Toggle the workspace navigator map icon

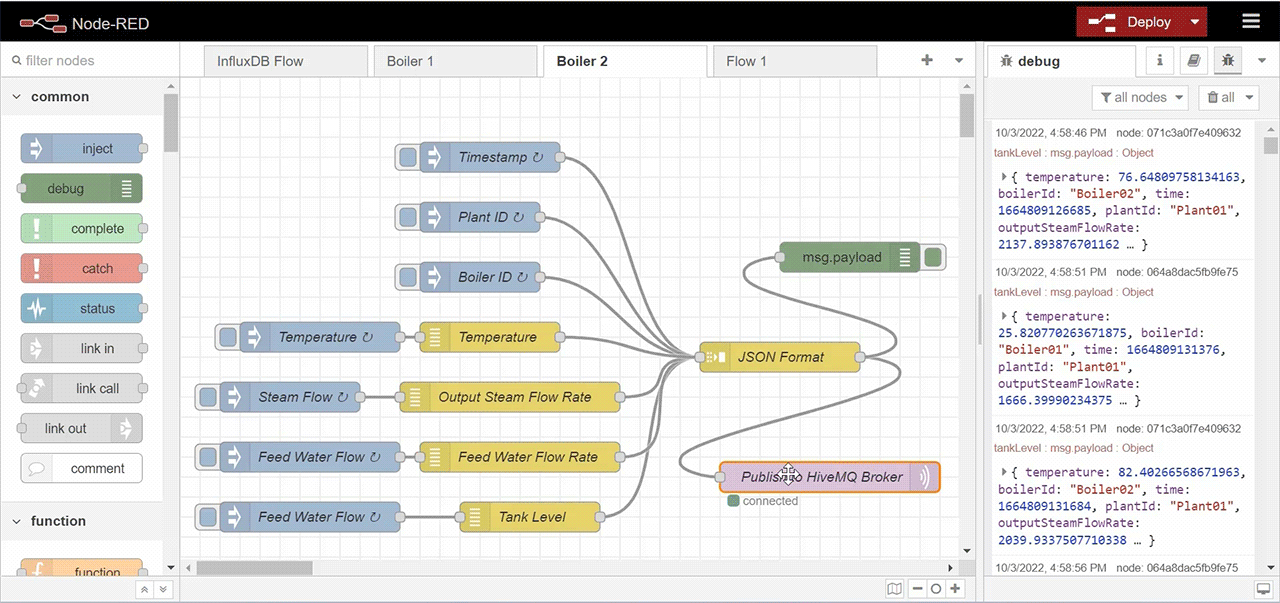pos(895,589)
